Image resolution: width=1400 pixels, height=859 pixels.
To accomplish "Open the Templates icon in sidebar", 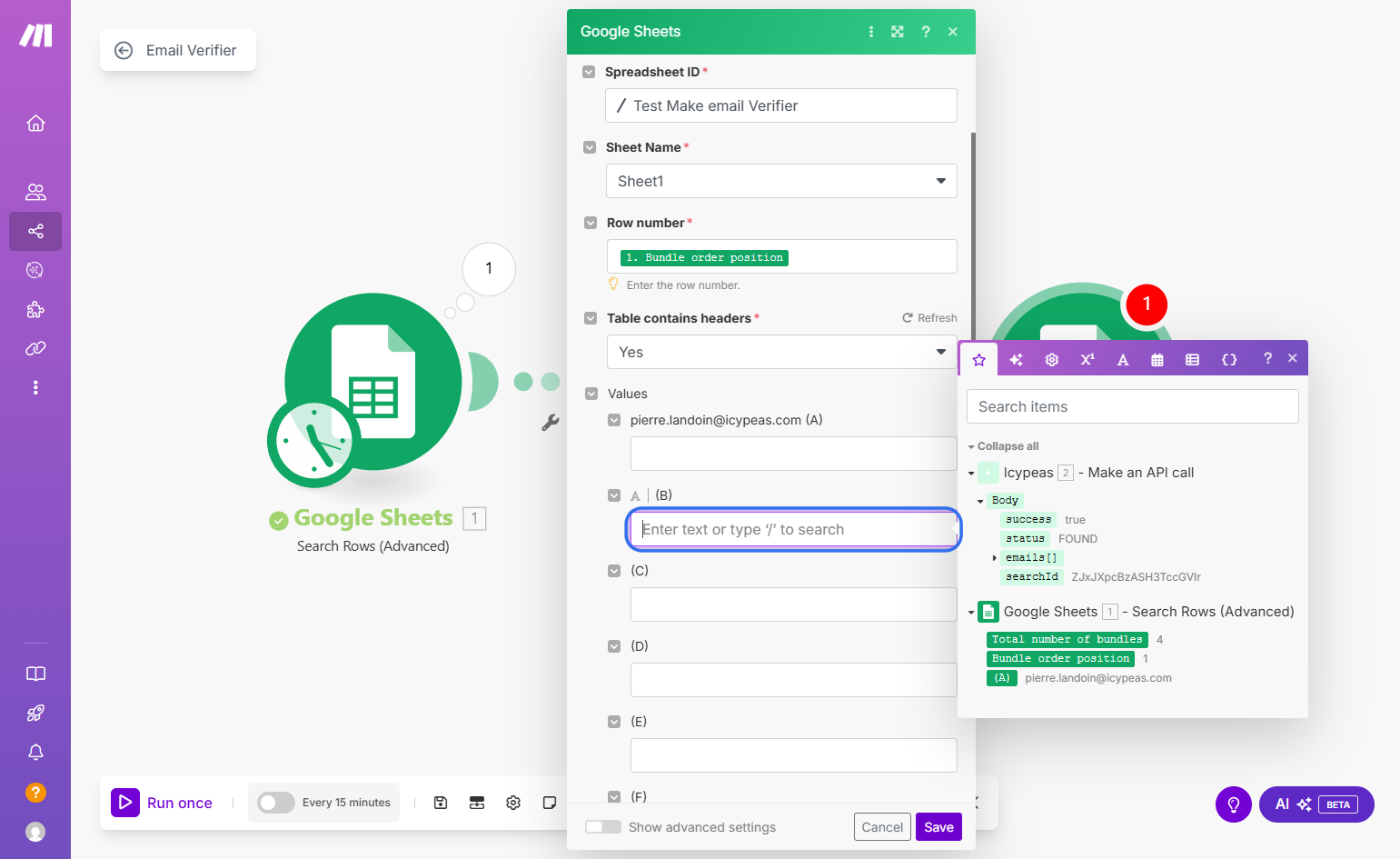I will (x=35, y=270).
